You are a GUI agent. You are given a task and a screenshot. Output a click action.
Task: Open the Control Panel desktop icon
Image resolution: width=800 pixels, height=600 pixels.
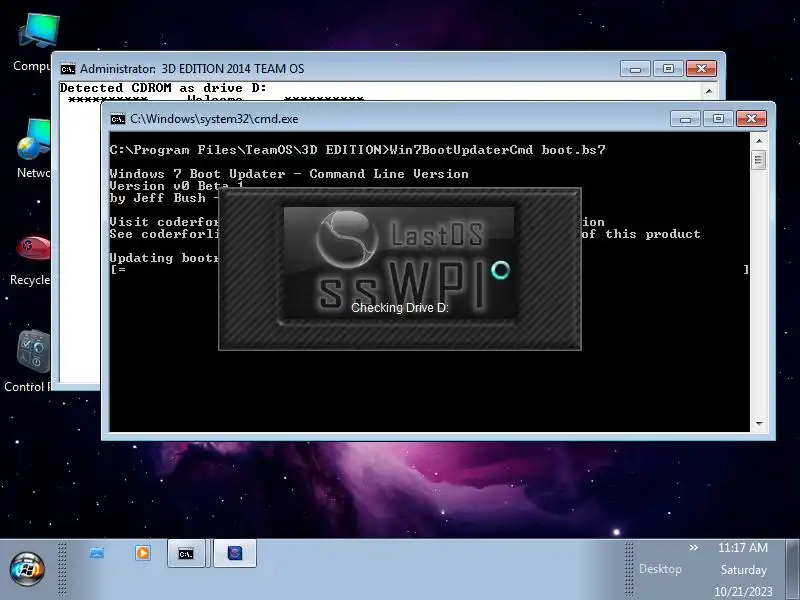[29, 361]
